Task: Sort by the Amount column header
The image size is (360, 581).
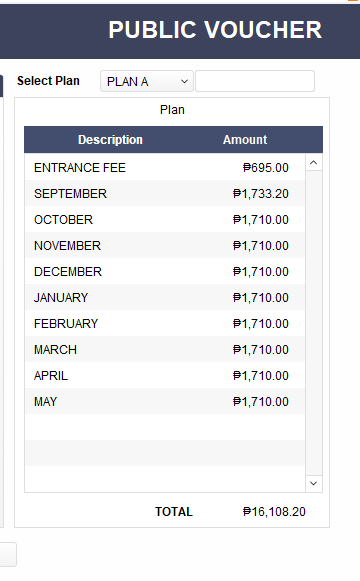Action: (245, 140)
